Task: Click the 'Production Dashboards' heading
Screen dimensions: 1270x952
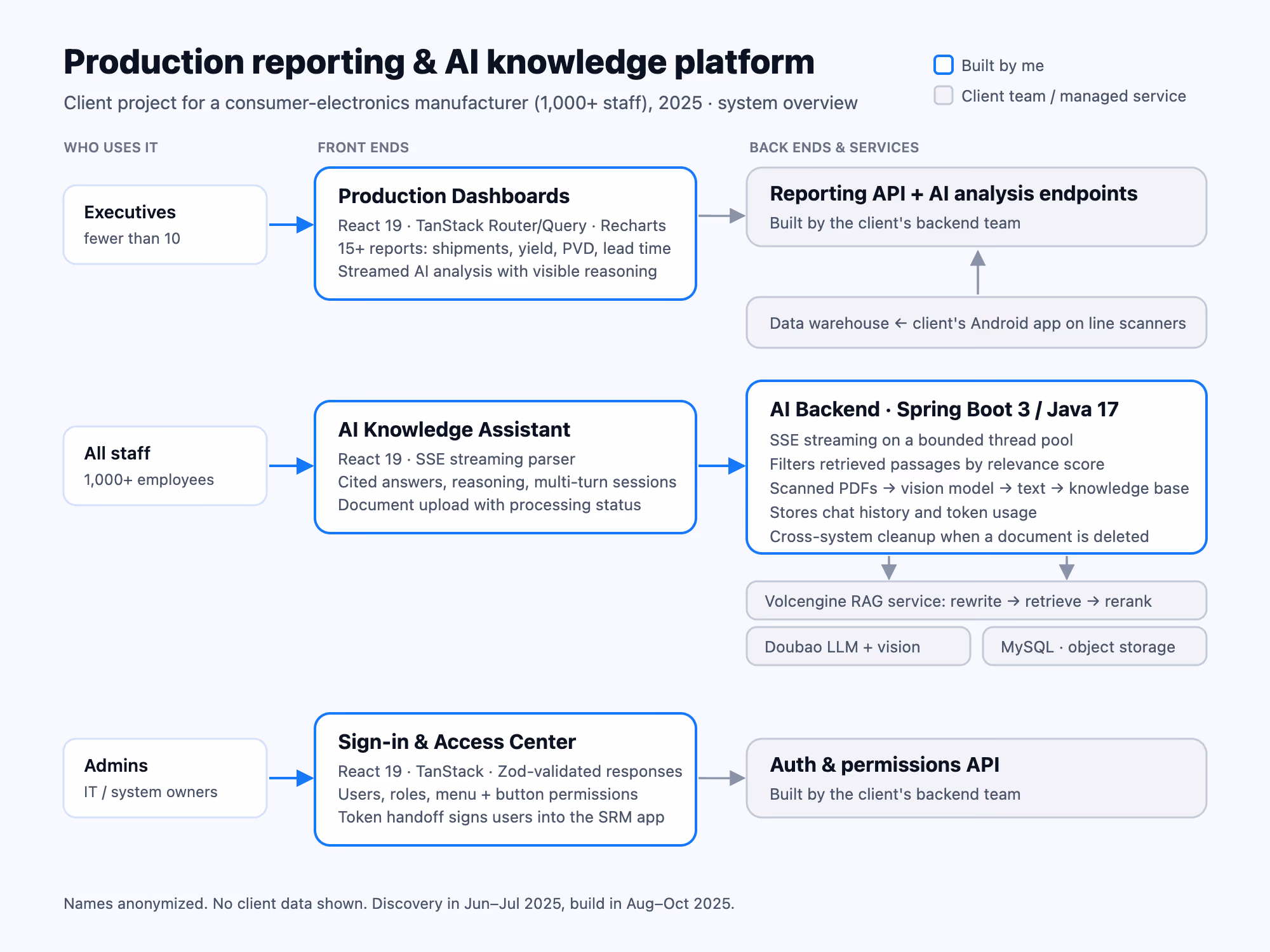Action: click(x=453, y=196)
